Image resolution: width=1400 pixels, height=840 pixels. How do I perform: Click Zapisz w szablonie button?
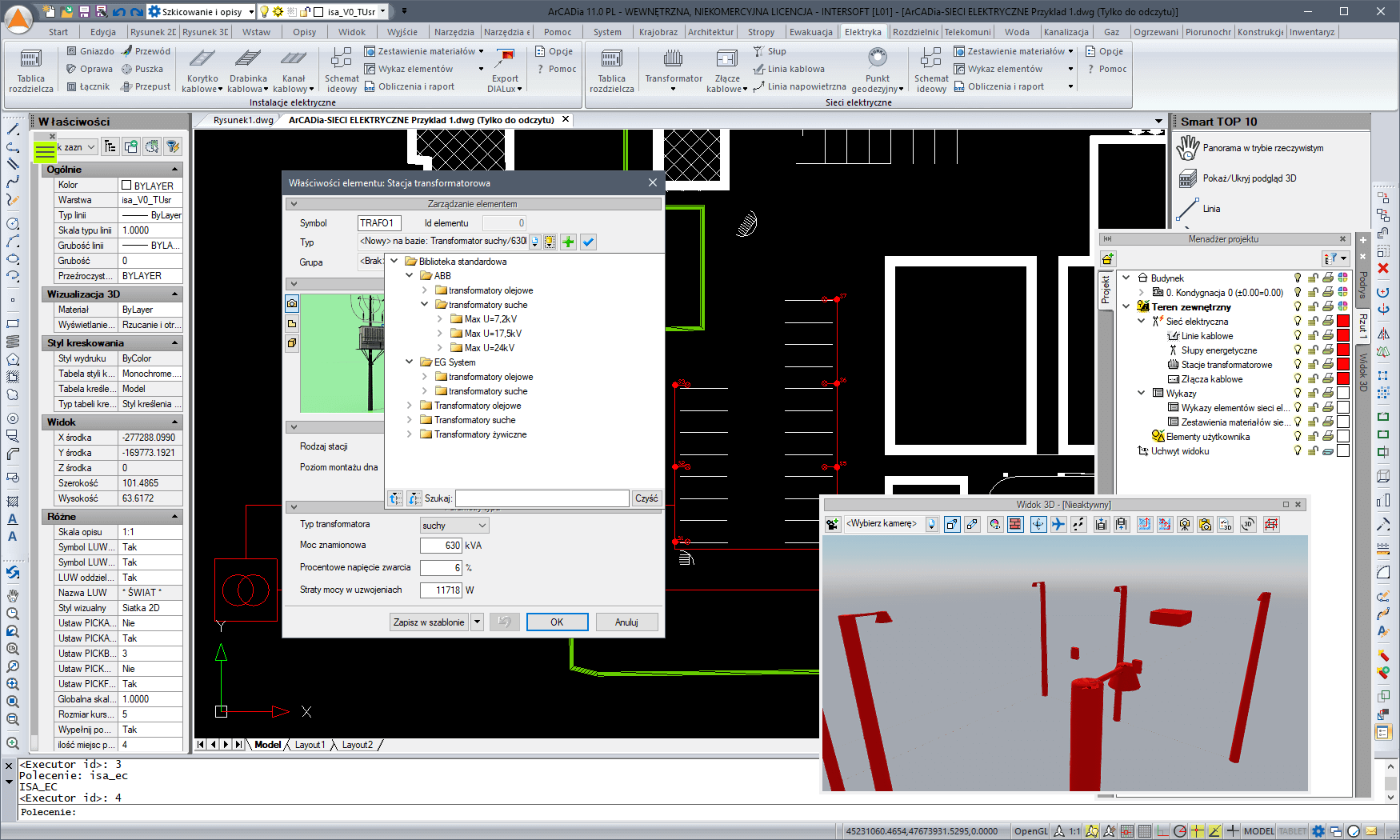(x=429, y=622)
